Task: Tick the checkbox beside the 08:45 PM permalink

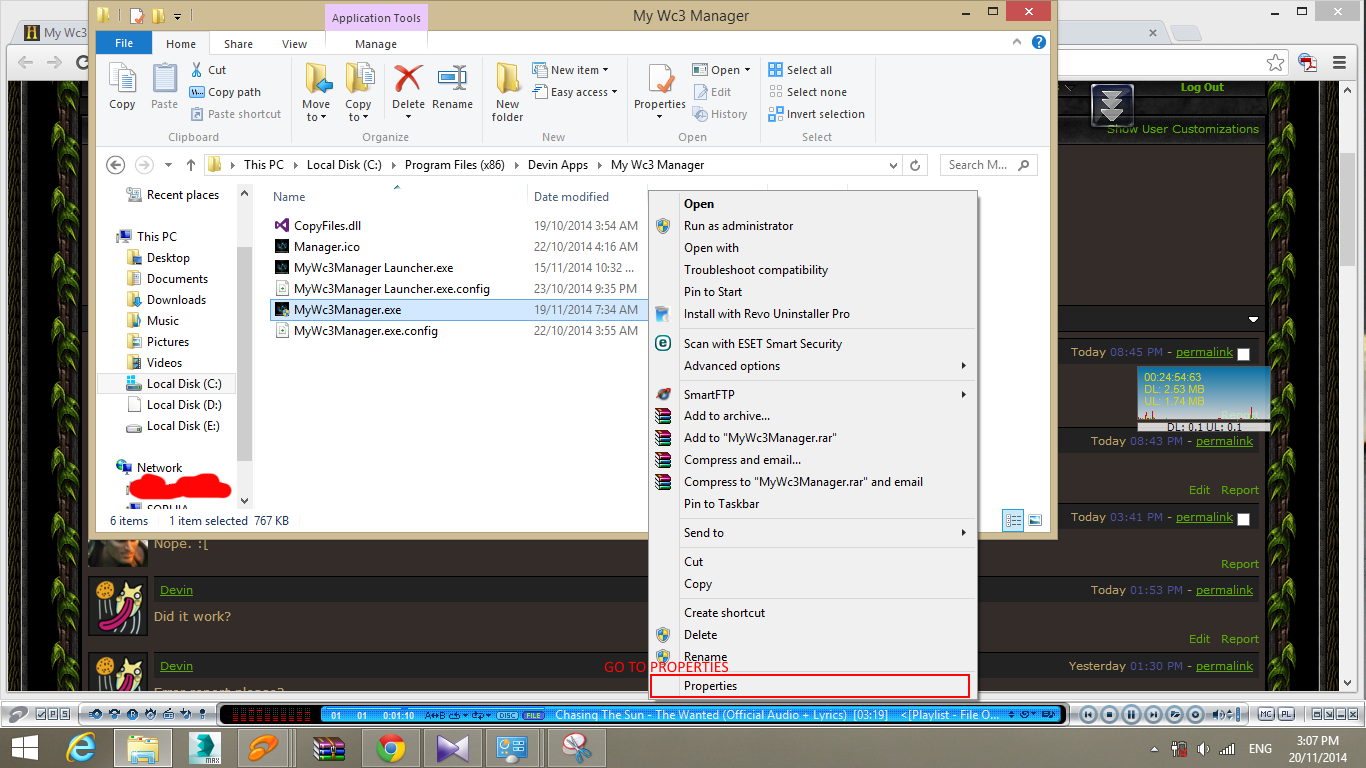Action: point(1243,354)
